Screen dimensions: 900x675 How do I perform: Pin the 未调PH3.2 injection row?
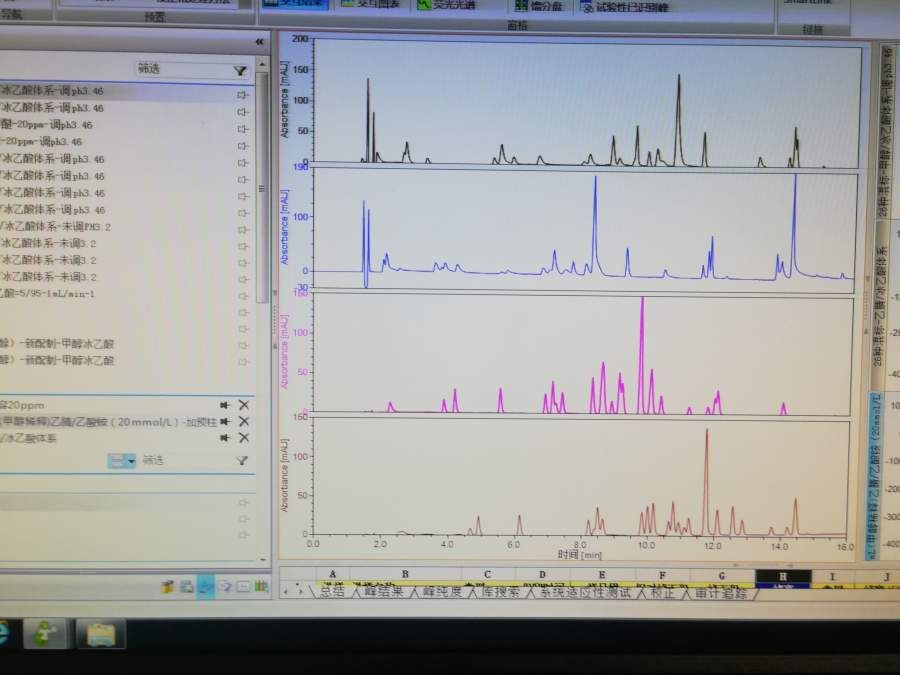point(242,227)
